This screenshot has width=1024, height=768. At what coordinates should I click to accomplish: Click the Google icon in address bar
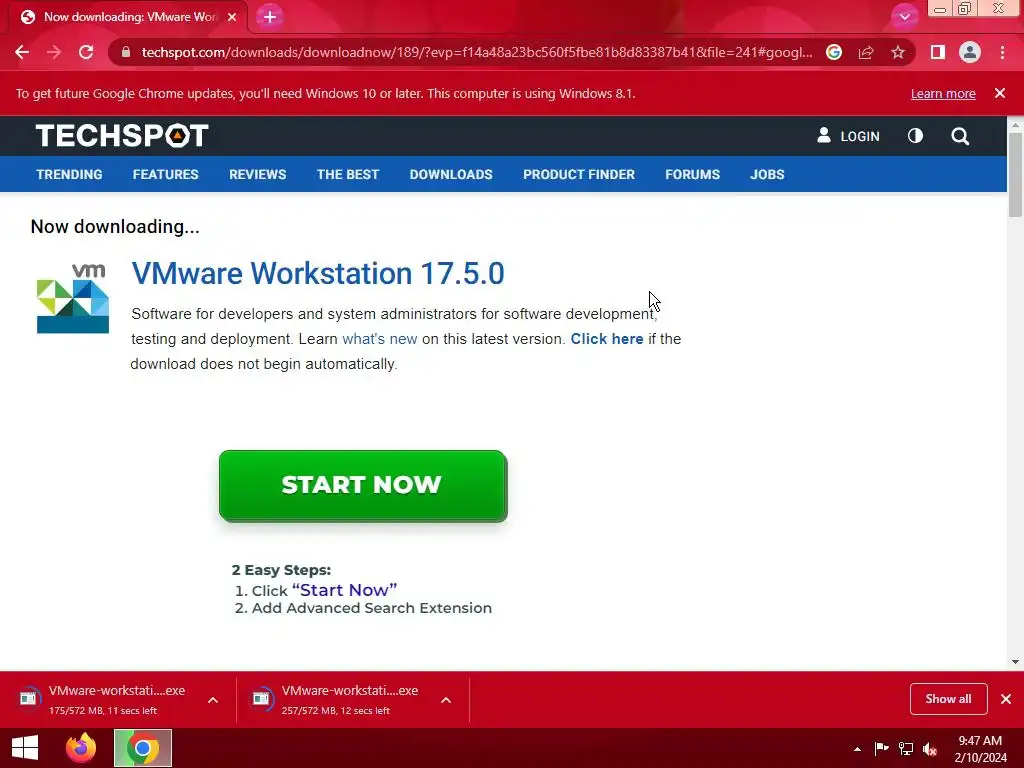click(834, 52)
